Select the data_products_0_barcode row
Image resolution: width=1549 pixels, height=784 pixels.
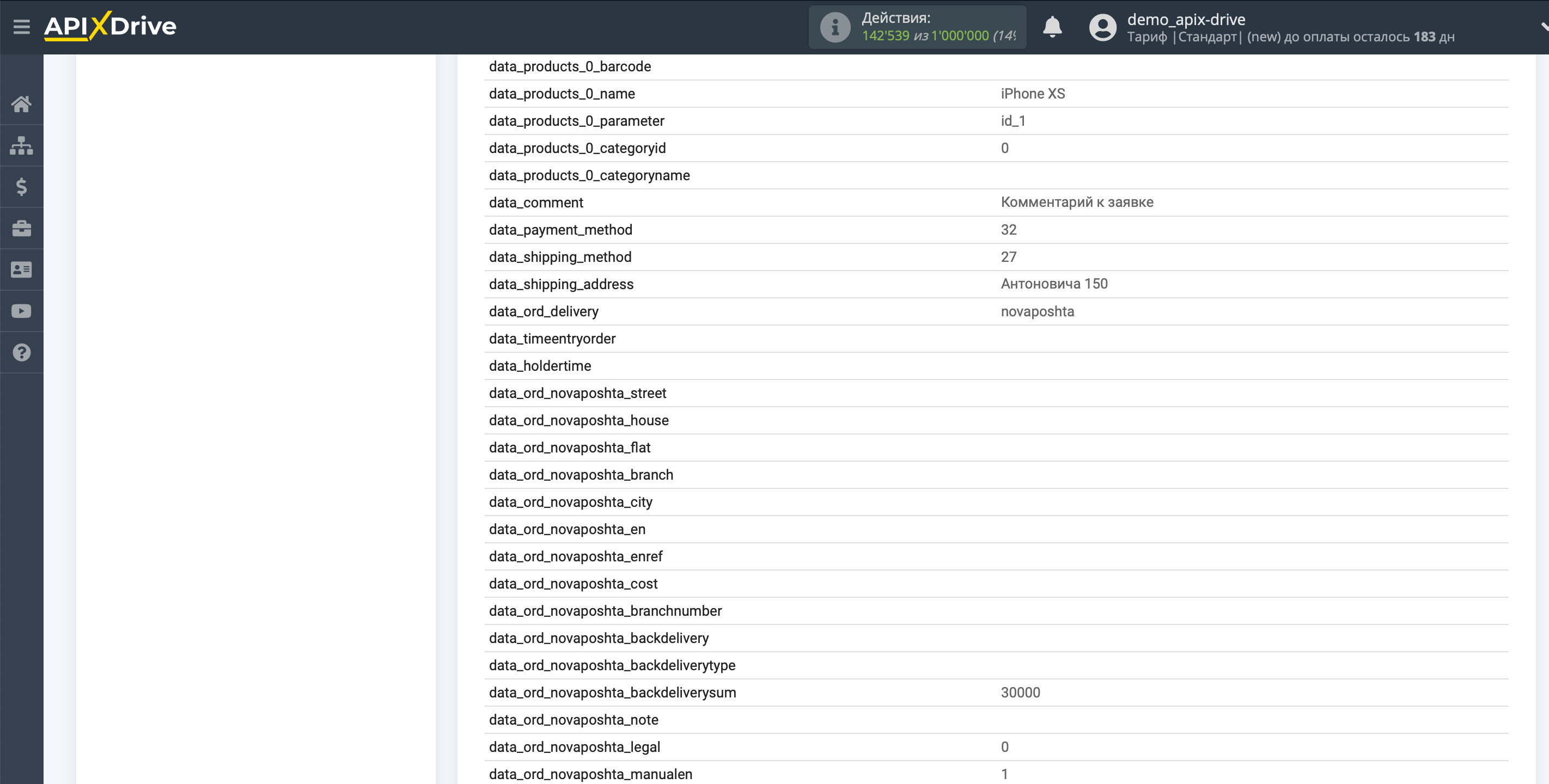(x=996, y=67)
